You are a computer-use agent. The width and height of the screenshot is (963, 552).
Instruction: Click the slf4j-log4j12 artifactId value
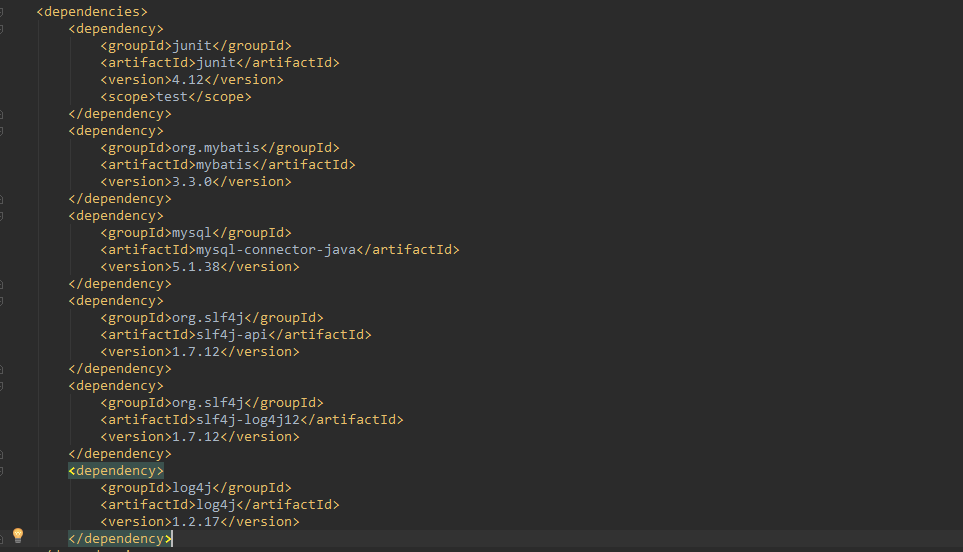pos(248,420)
